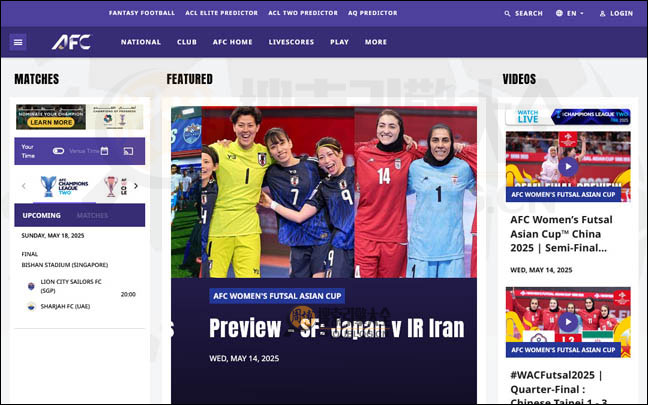The image size is (648, 405).
Task: Switch to the faded MATCHES tab
Action: [x=93, y=215]
